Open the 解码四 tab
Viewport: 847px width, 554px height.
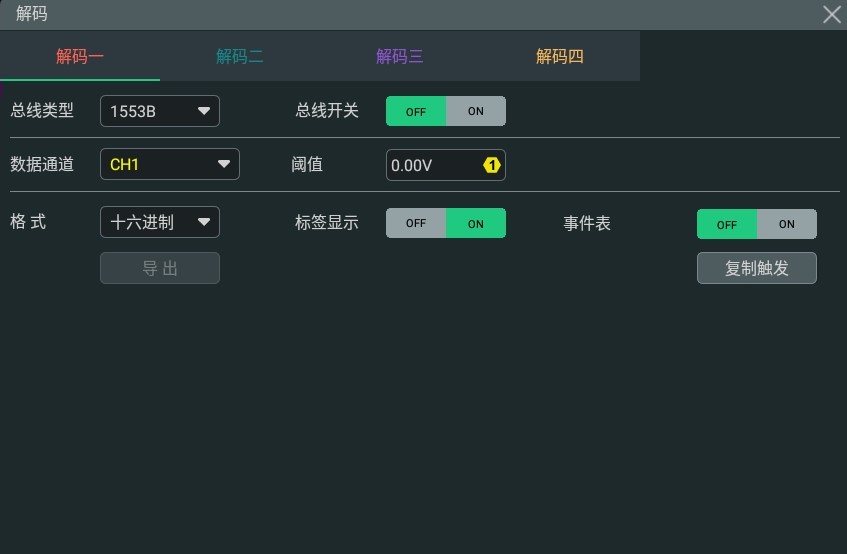pyautogui.click(x=560, y=56)
